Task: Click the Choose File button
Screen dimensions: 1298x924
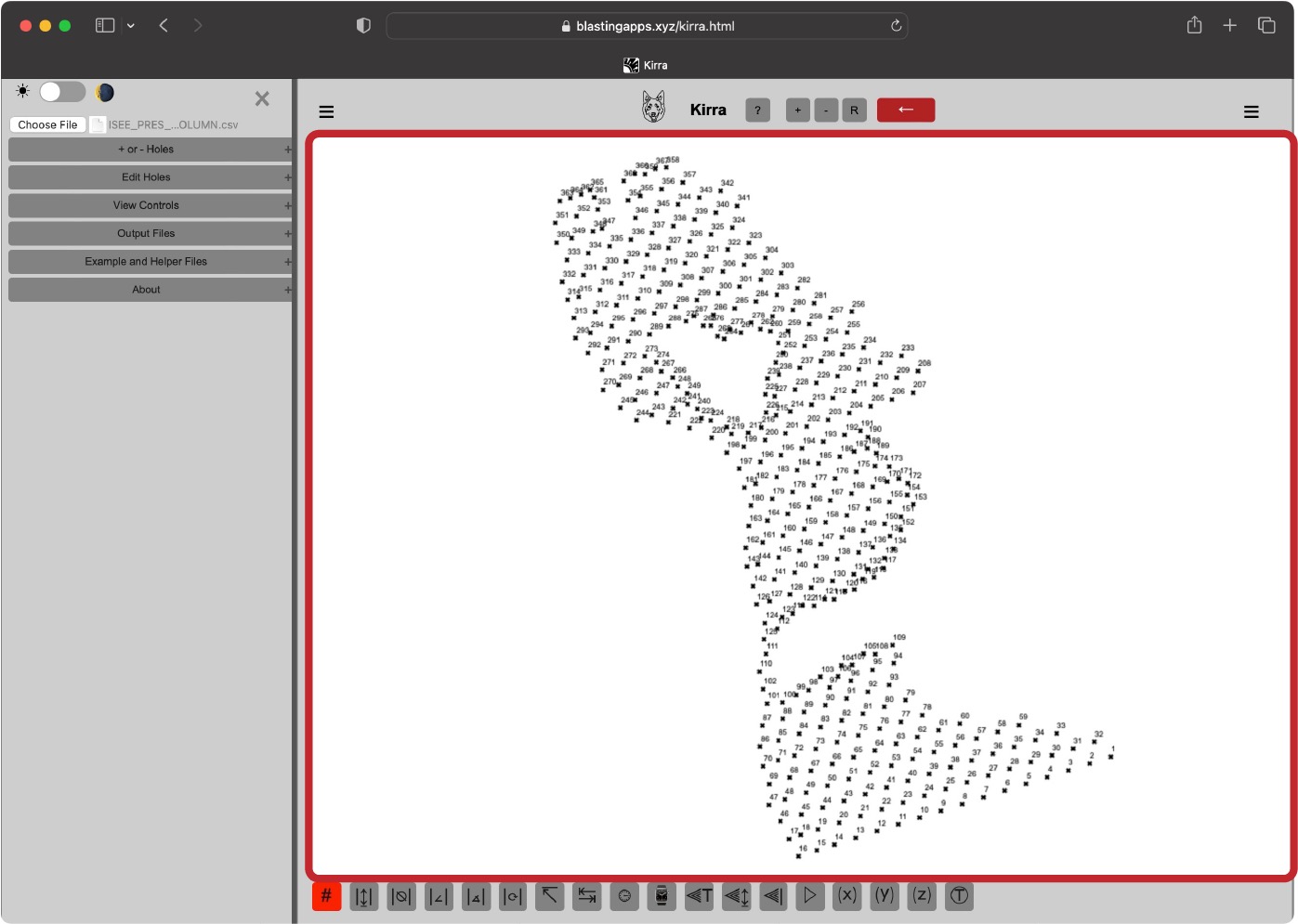Action: [47, 124]
